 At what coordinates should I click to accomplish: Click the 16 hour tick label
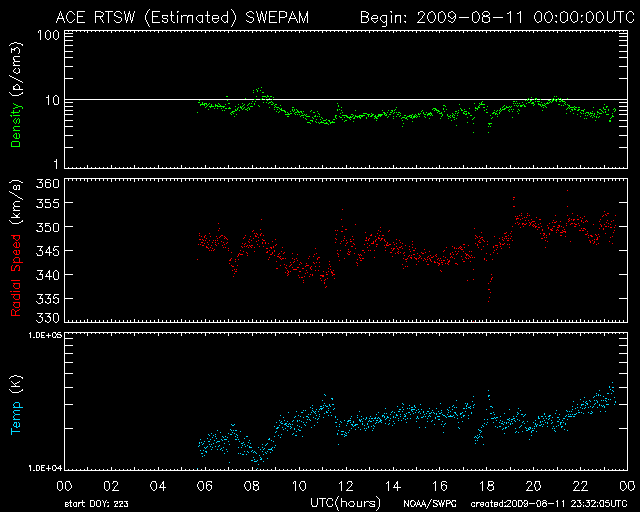[440, 486]
